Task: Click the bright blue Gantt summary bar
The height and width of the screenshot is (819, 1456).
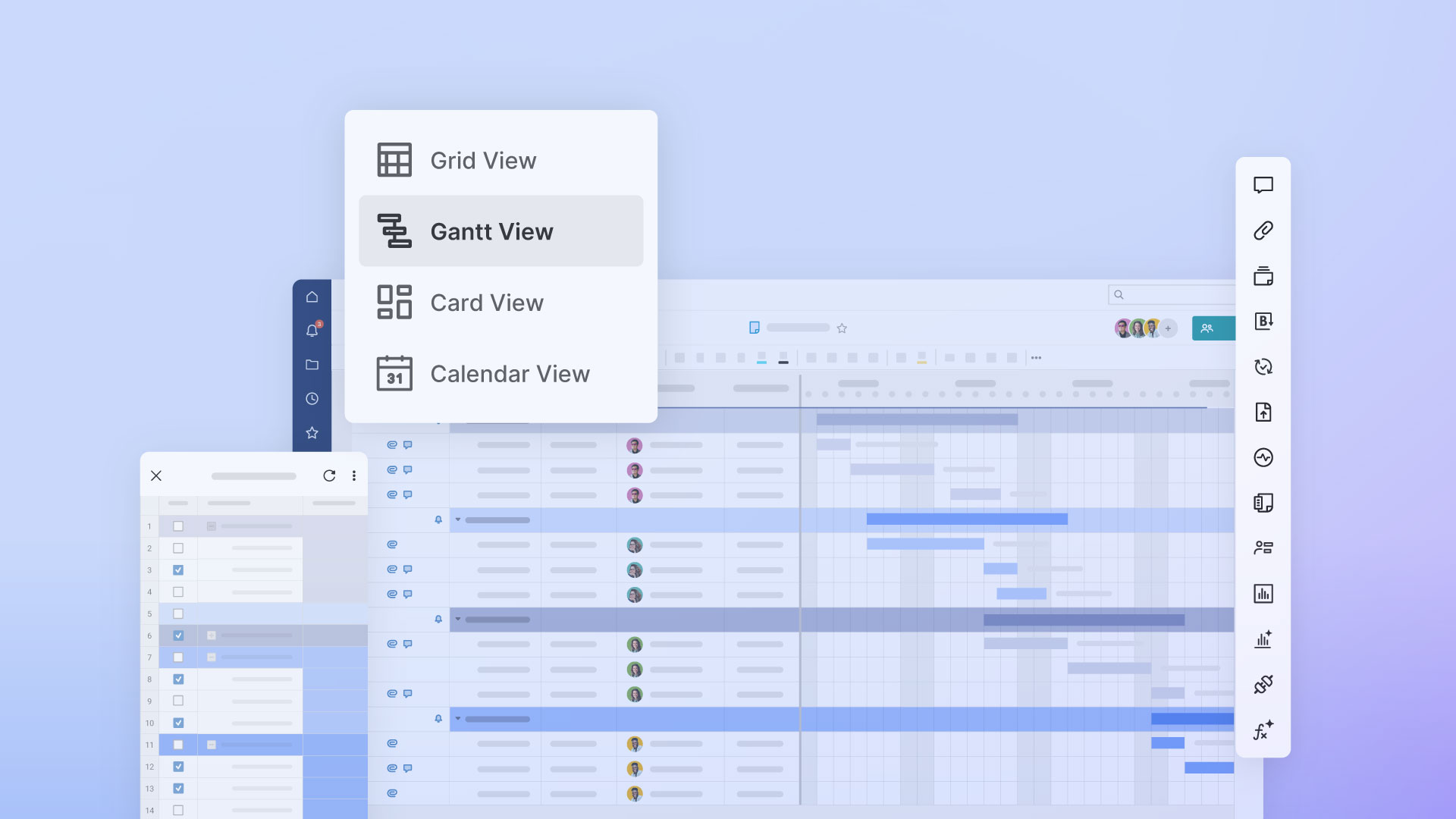Action: click(967, 519)
